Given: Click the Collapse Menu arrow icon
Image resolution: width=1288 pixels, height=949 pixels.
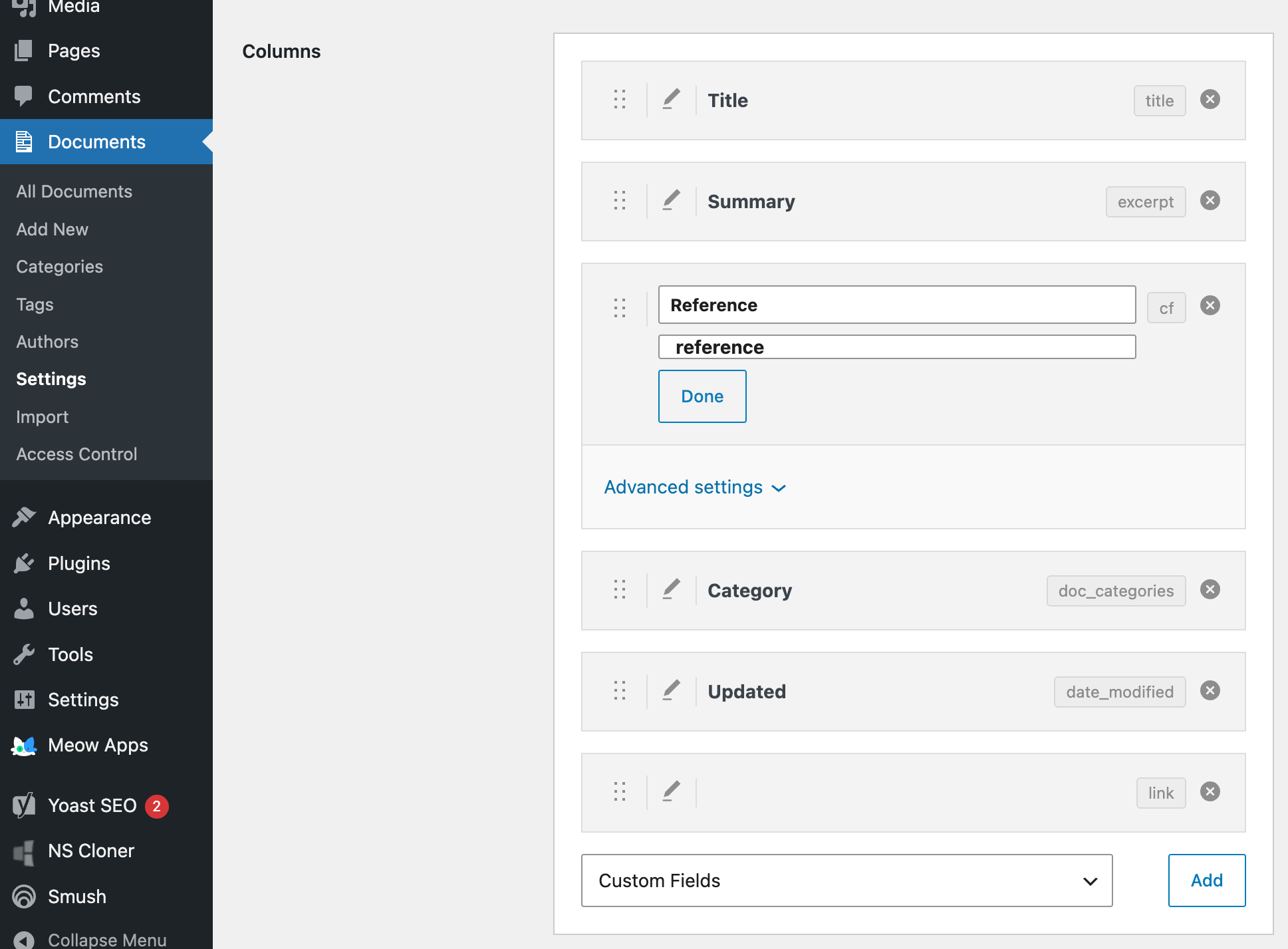Looking at the screenshot, I should pyautogui.click(x=24, y=940).
